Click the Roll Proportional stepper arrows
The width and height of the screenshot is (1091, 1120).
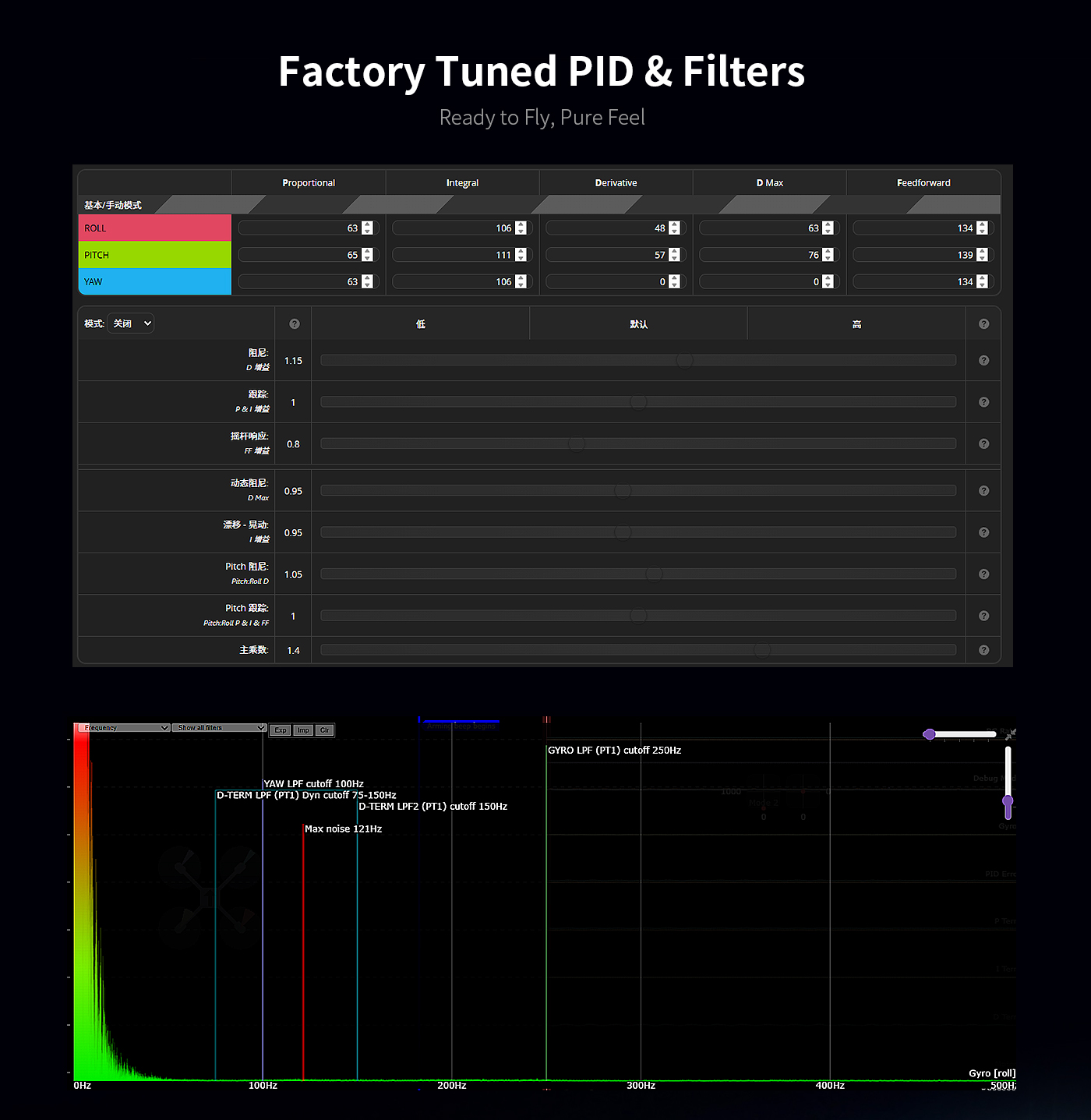367,228
